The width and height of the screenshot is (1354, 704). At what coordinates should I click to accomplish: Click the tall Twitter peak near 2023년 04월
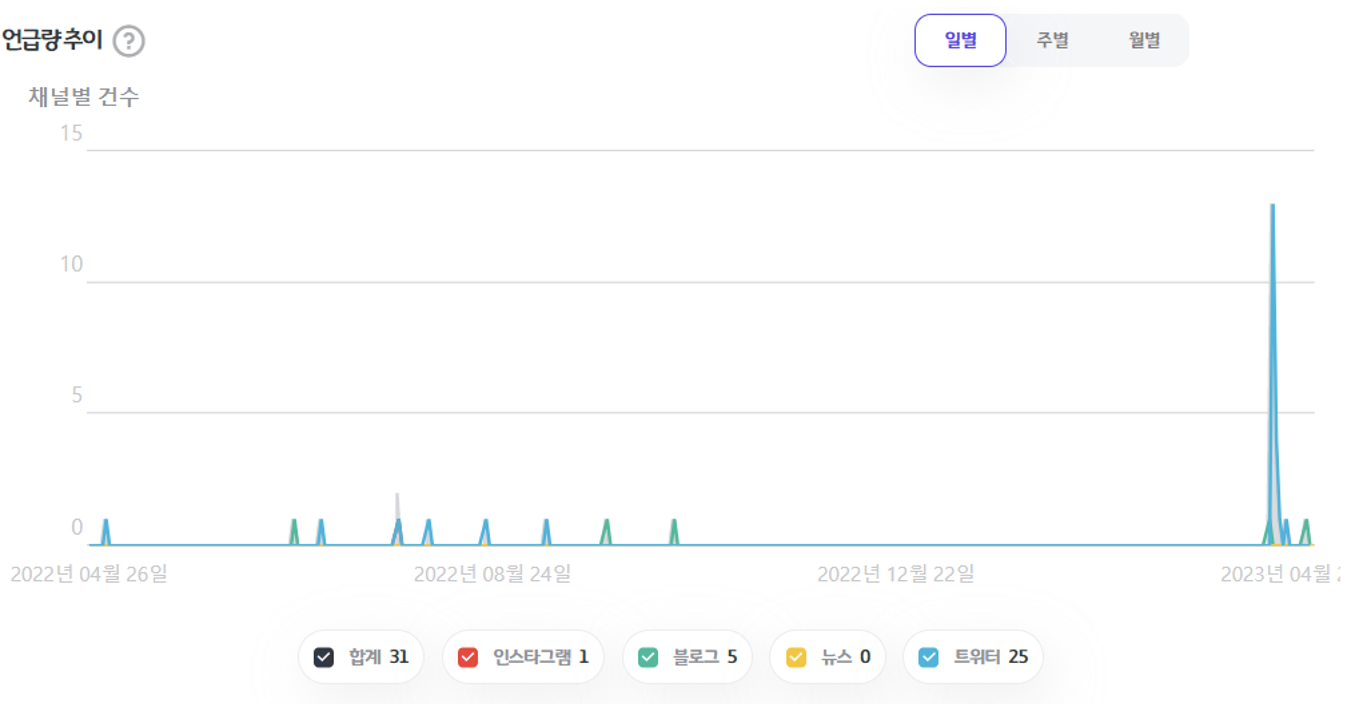pos(1272,205)
